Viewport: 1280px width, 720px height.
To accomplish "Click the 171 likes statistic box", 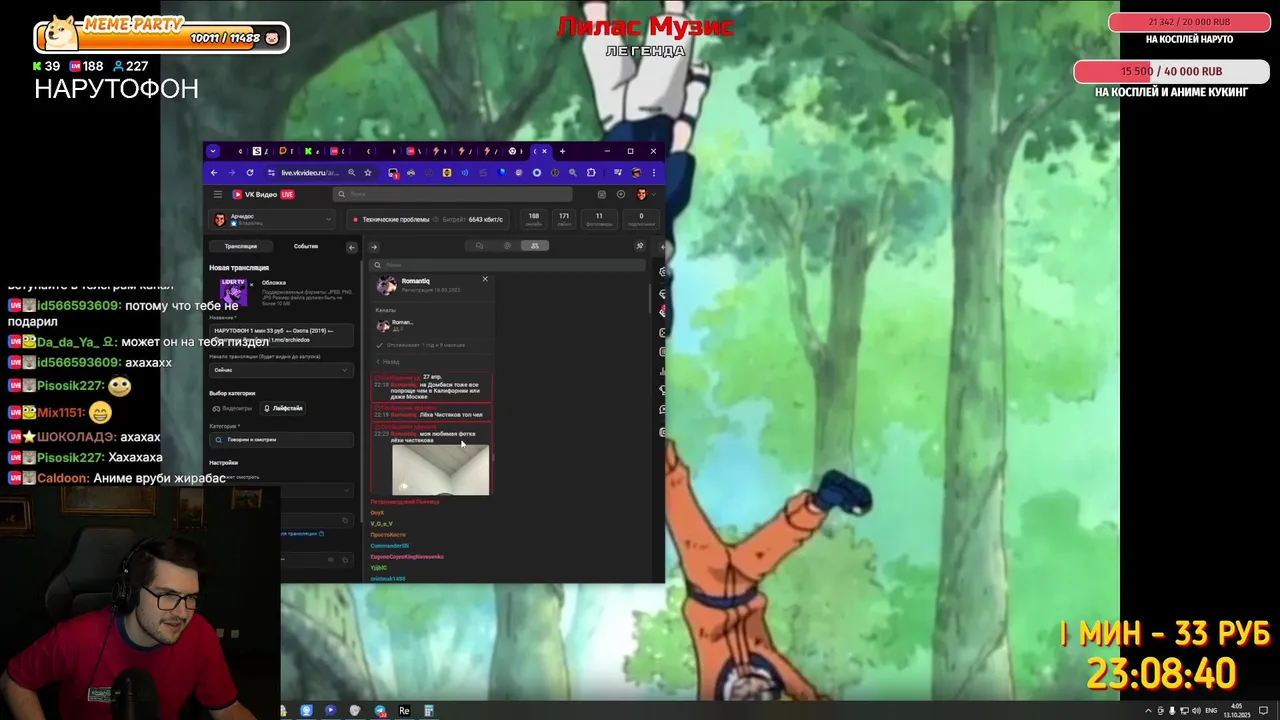I will (x=564, y=219).
